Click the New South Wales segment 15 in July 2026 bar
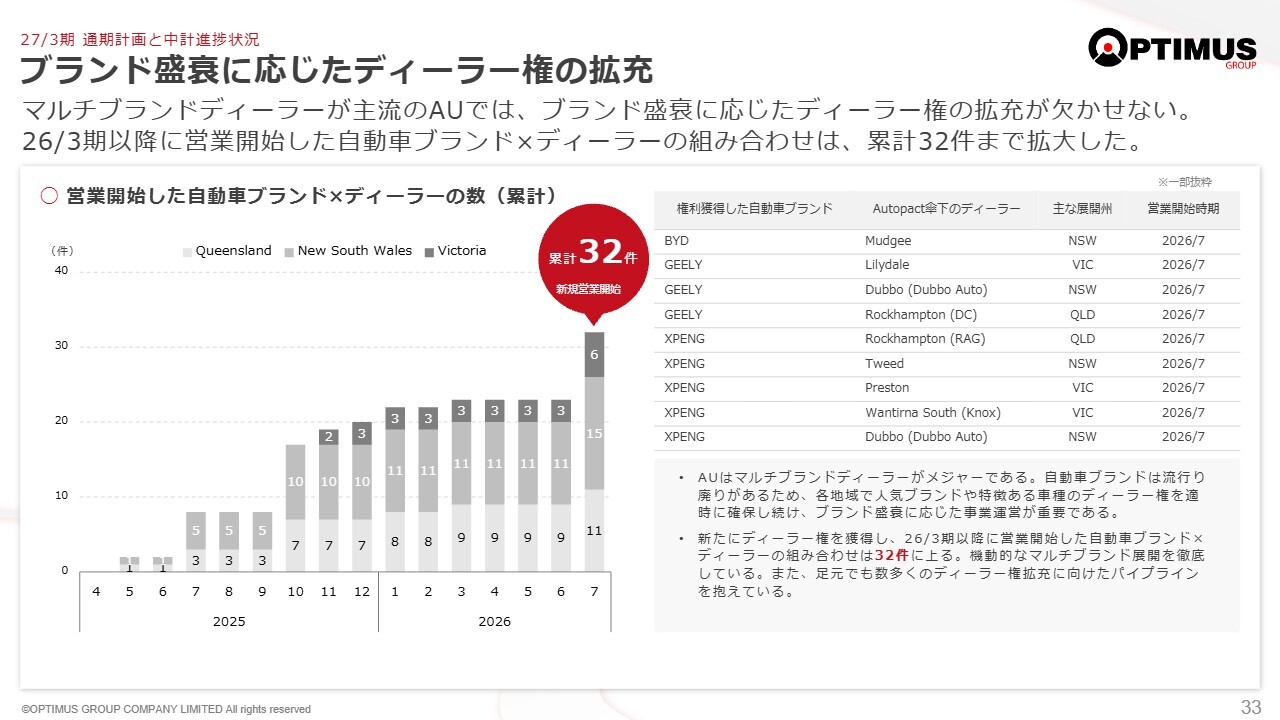Image resolution: width=1280 pixels, height=720 pixels. point(594,433)
